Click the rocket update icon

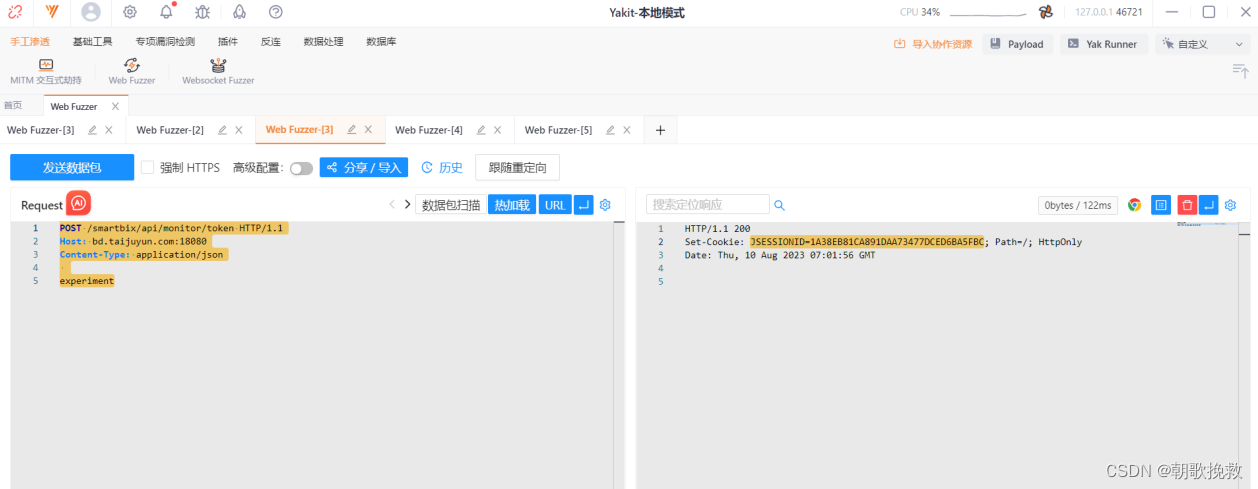click(239, 12)
